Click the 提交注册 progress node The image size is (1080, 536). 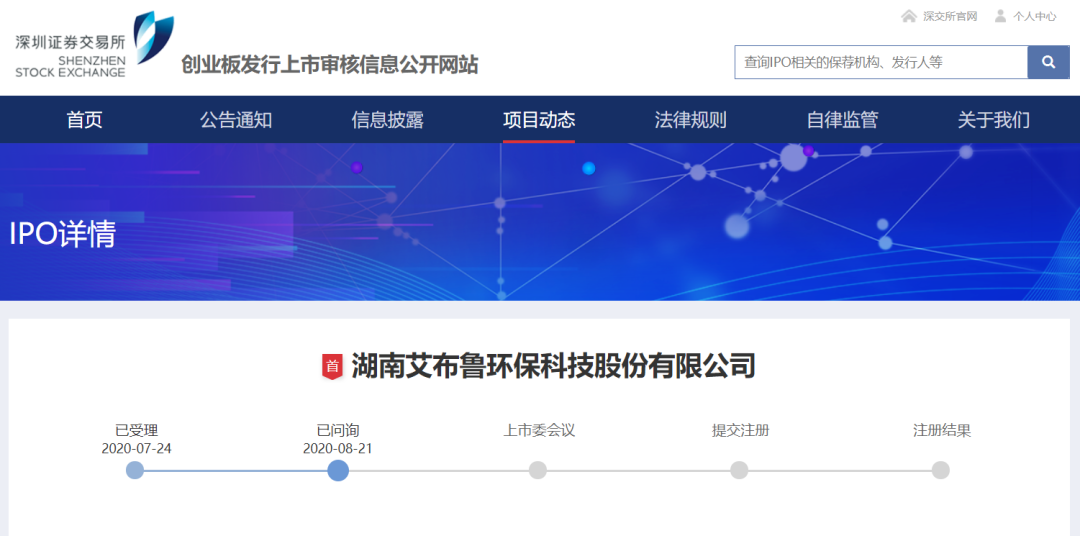(x=739, y=471)
